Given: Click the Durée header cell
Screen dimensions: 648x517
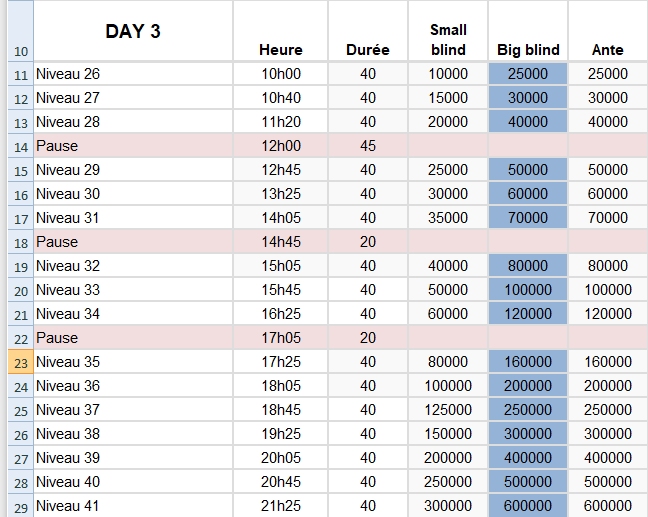Looking at the screenshot, I should point(367,49).
